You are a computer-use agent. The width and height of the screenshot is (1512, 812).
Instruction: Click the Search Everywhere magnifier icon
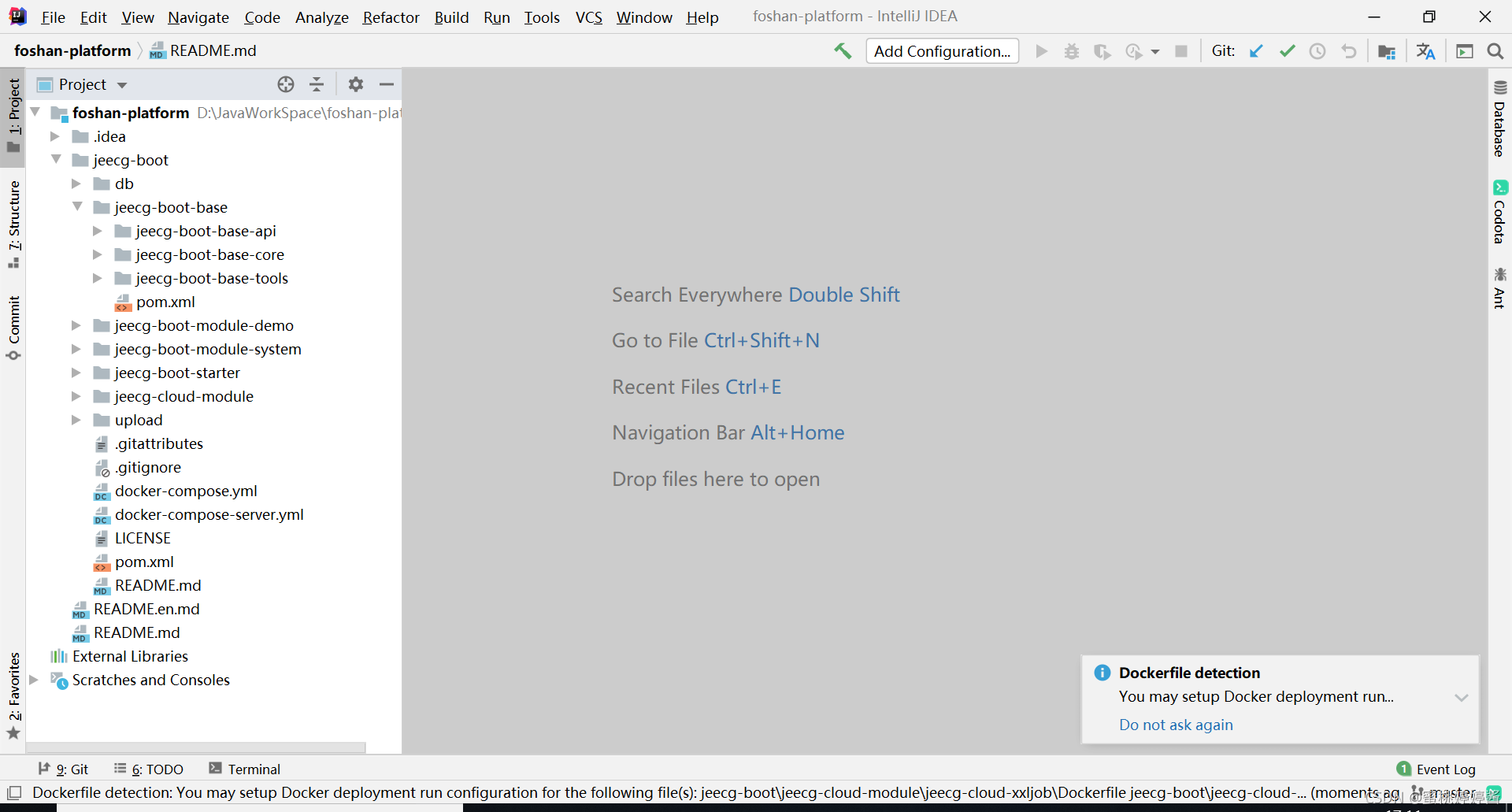point(1495,51)
